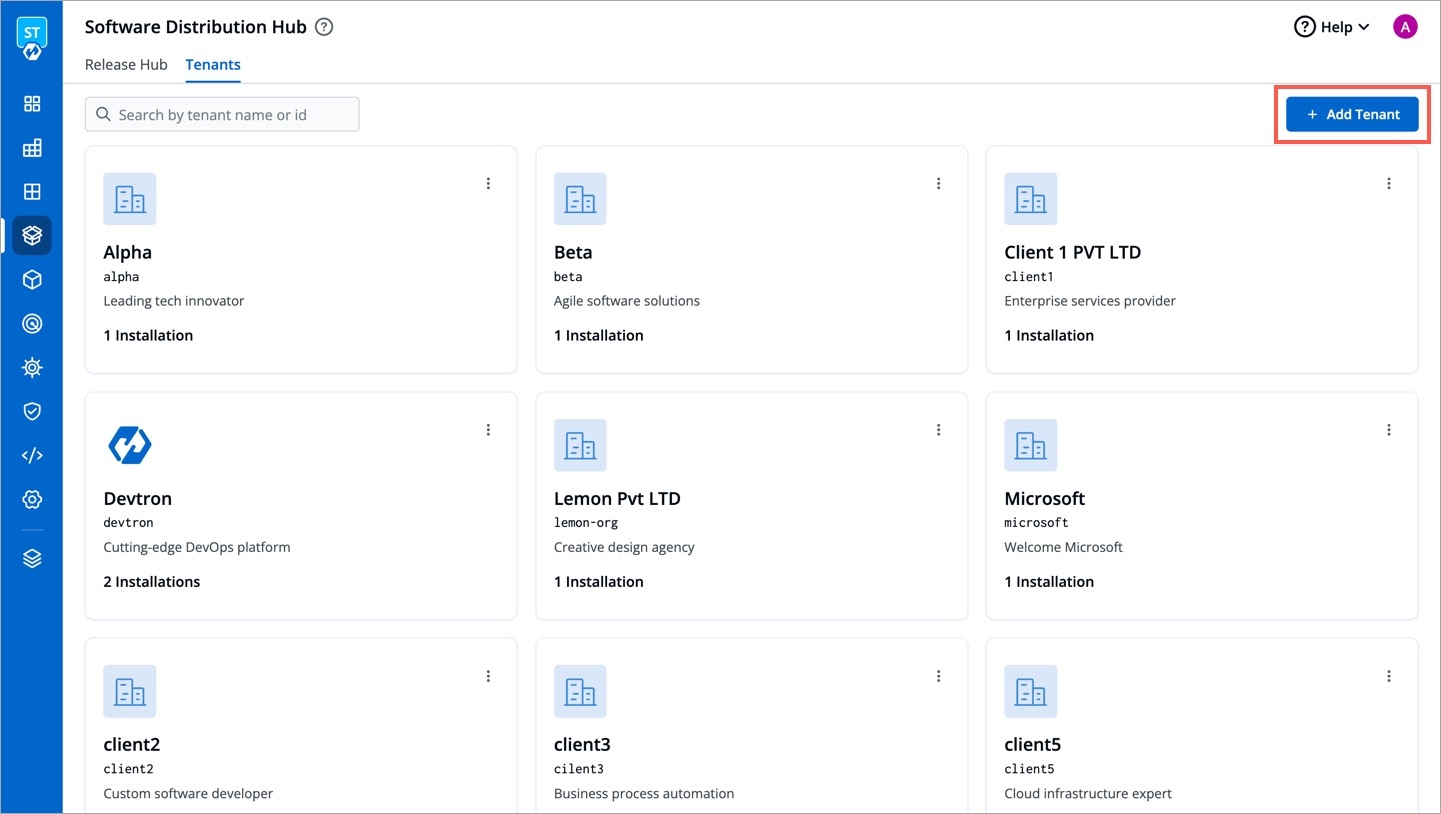Click the Devtron logo at sidebar top

pyautogui.click(x=32, y=38)
